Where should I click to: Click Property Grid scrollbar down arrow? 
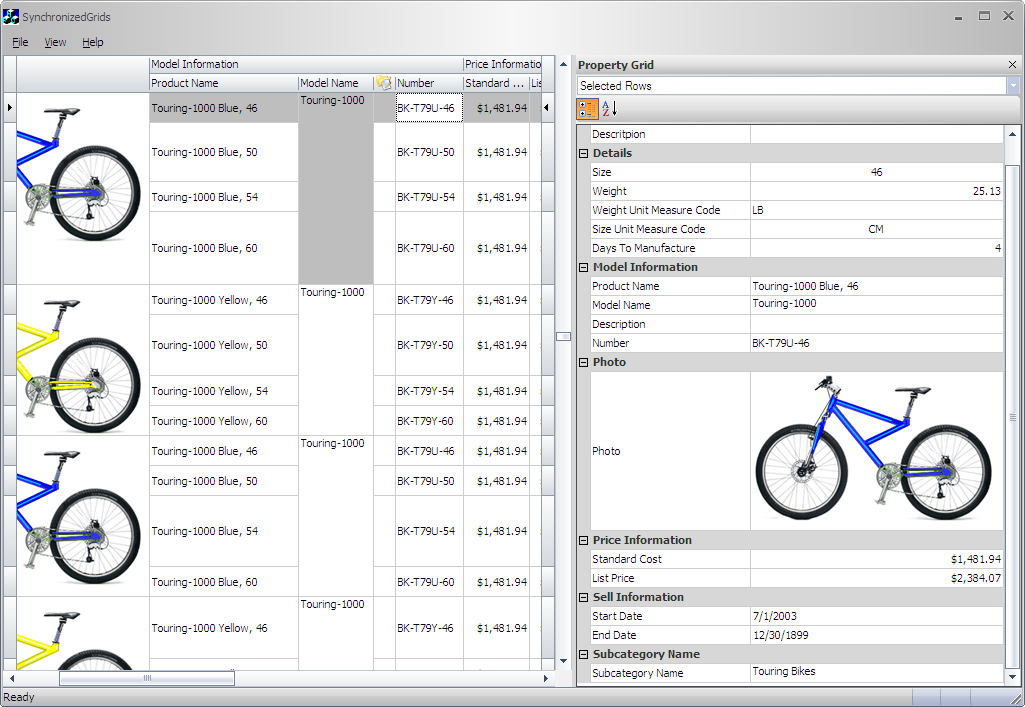(x=1013, y=677)
